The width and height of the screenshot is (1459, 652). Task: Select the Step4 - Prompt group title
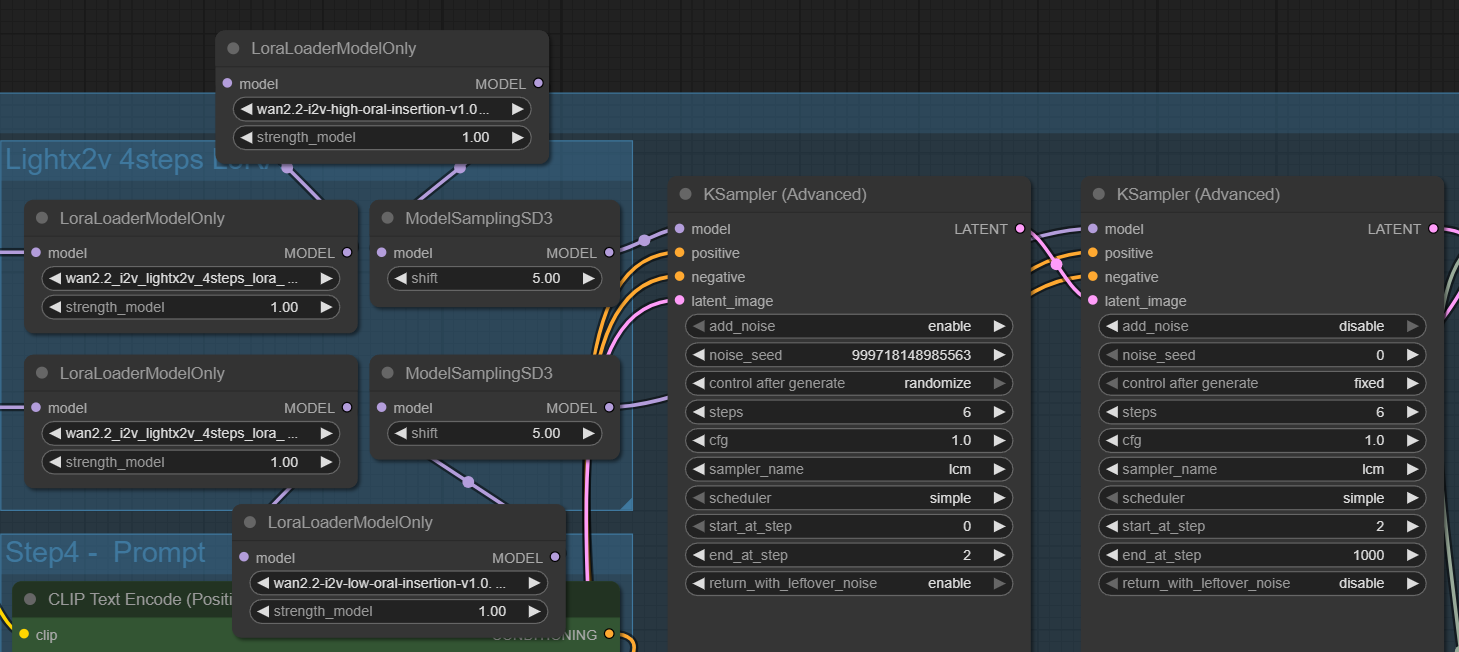click(x=106, y=552)
